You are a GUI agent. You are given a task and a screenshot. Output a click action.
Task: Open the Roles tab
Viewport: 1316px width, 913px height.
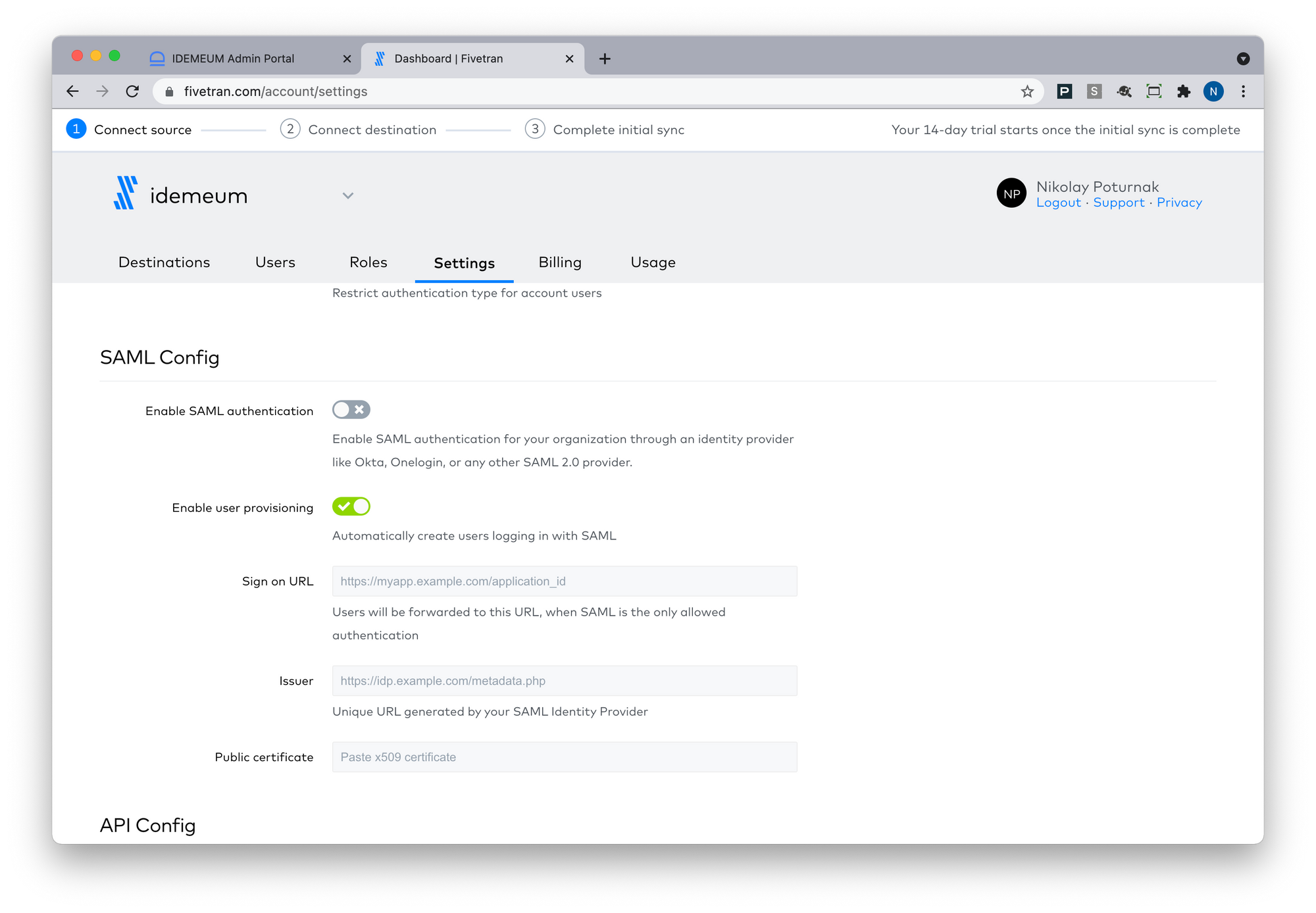pos(368,262)
